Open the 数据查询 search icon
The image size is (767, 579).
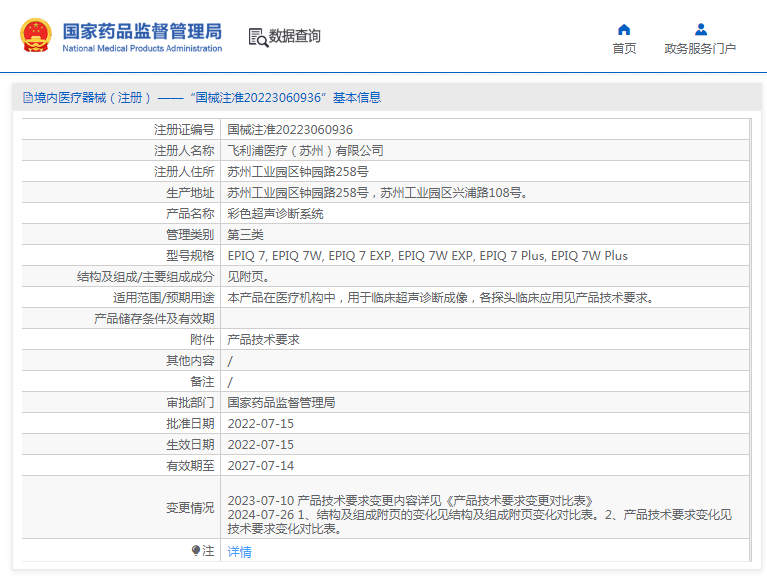tap(258, 37)
